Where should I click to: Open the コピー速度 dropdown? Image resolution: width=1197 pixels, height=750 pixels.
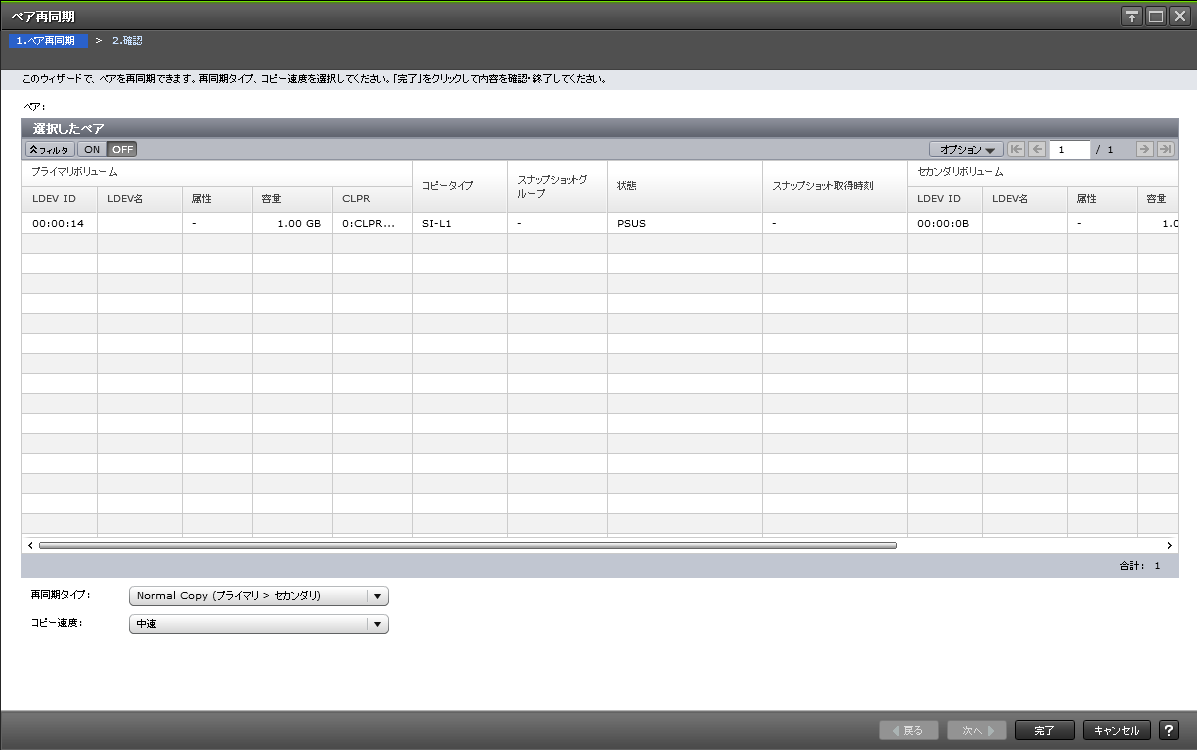point(259,624)
